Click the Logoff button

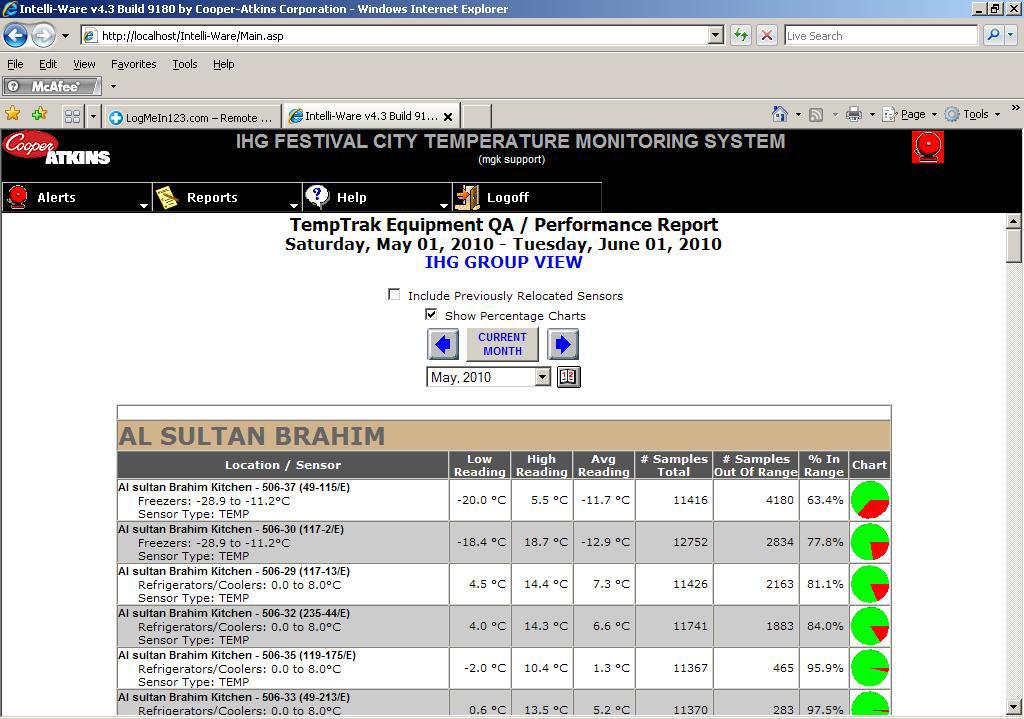(x=526, y=197)
